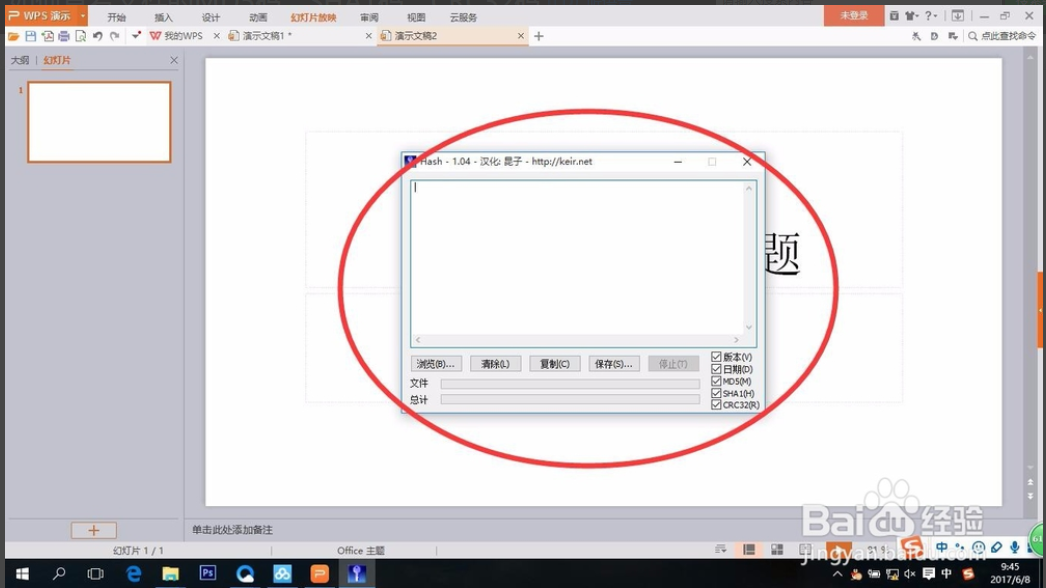1046x588 pixels.
Task: Open the 审阅 ribbon tab
Action: pyautogui.click(x=369, y=17)
